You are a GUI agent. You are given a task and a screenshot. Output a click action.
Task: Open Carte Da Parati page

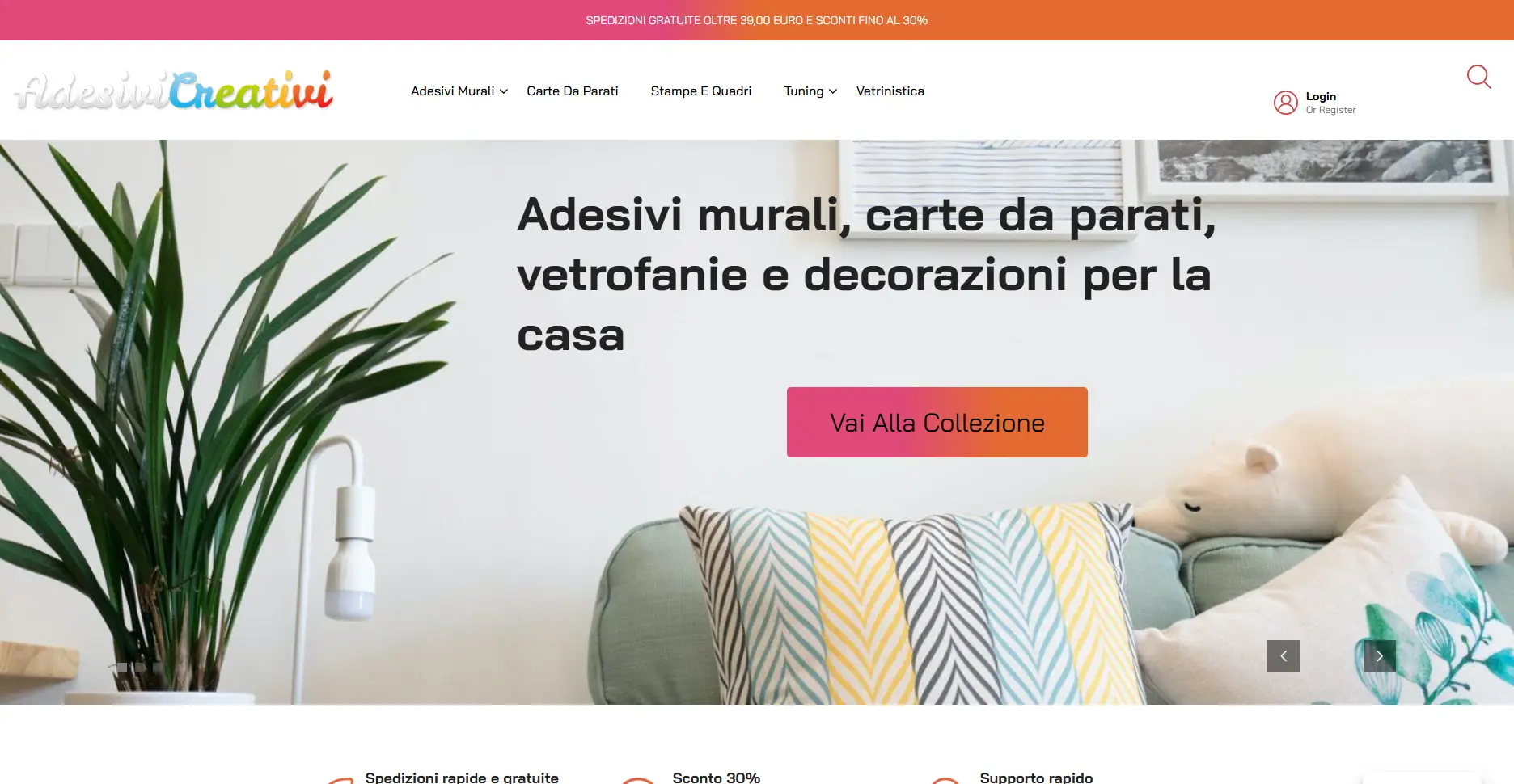tap(573, 91)
